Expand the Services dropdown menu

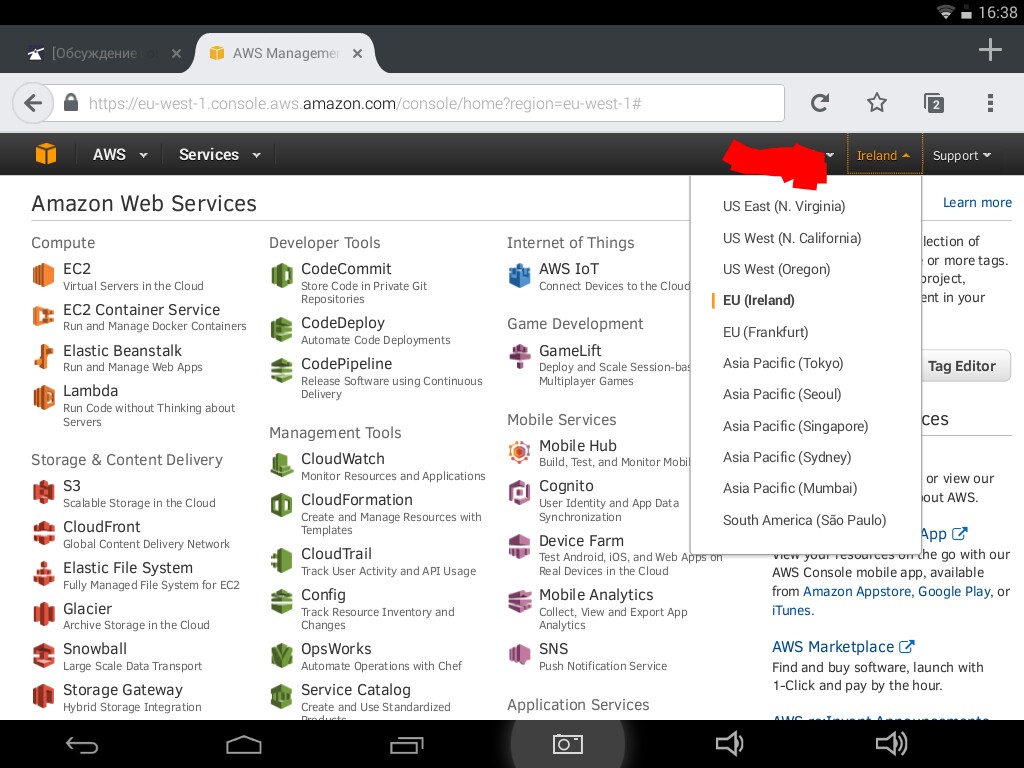[219, 155]
